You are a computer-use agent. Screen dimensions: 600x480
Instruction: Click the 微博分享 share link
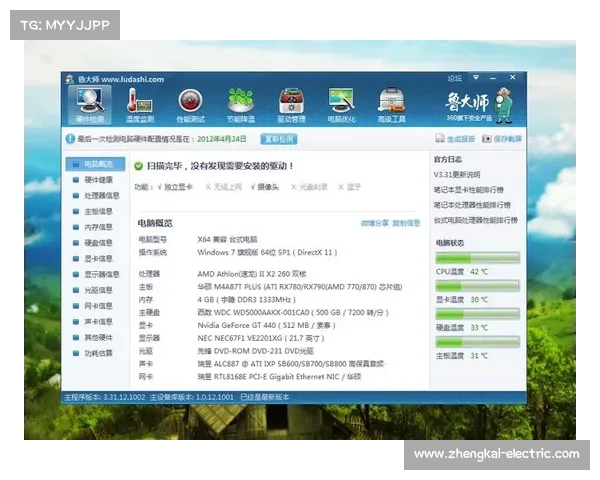(375, 223)
